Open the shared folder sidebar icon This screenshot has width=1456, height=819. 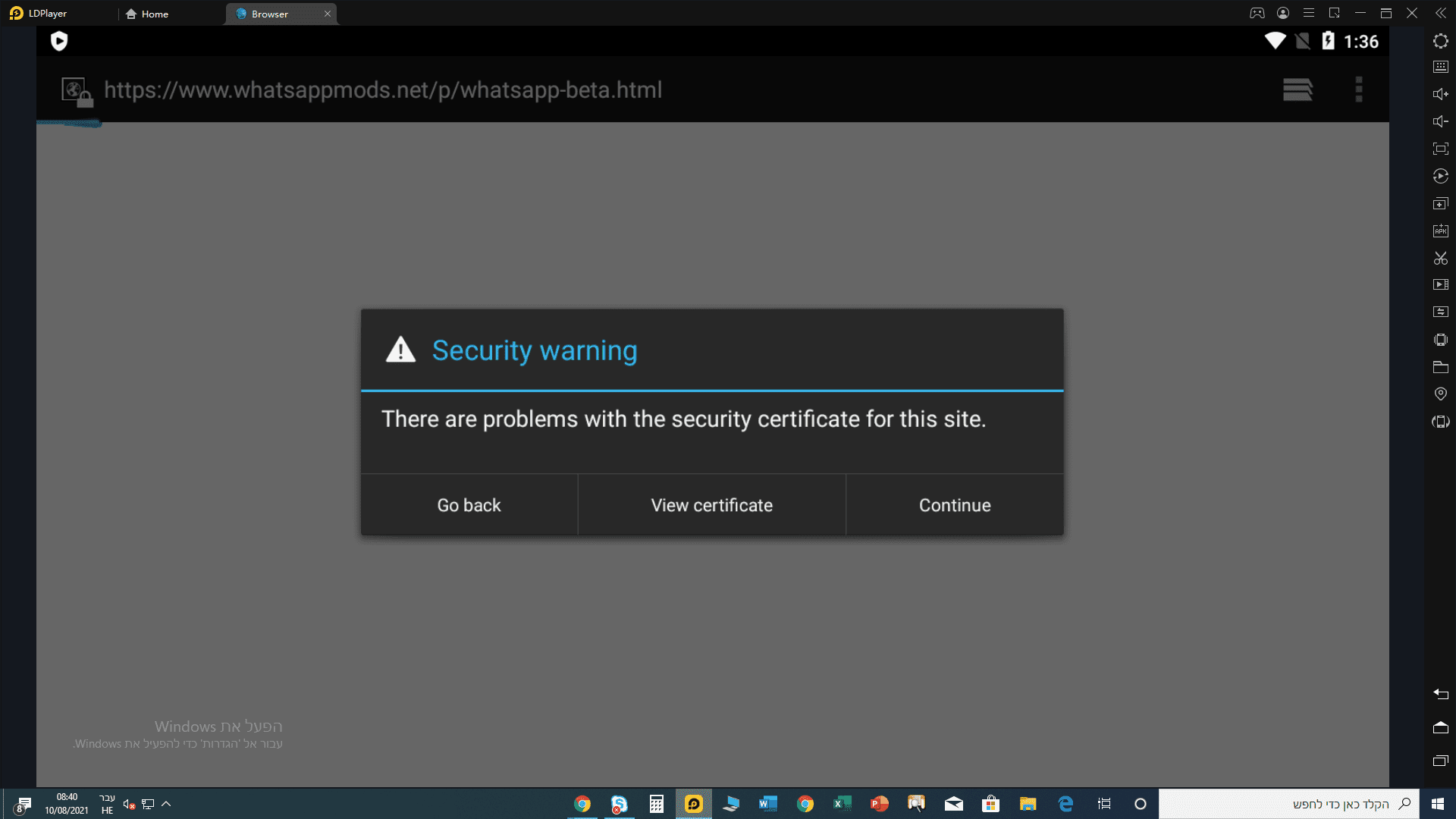1441,367
